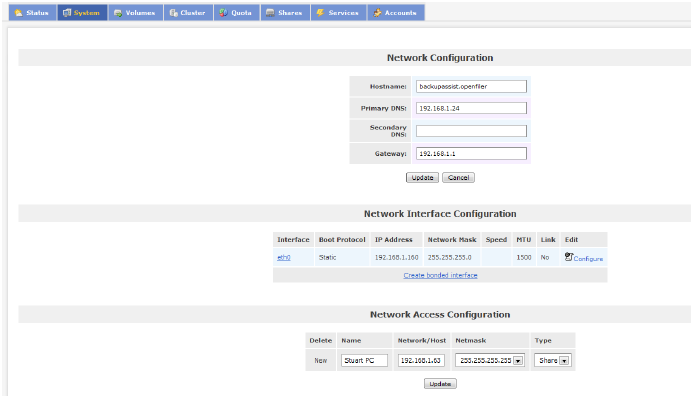Viewport: 693px width, 396px height.
Task: Click the Shares tab icon
Action: (x=270, y=13)
